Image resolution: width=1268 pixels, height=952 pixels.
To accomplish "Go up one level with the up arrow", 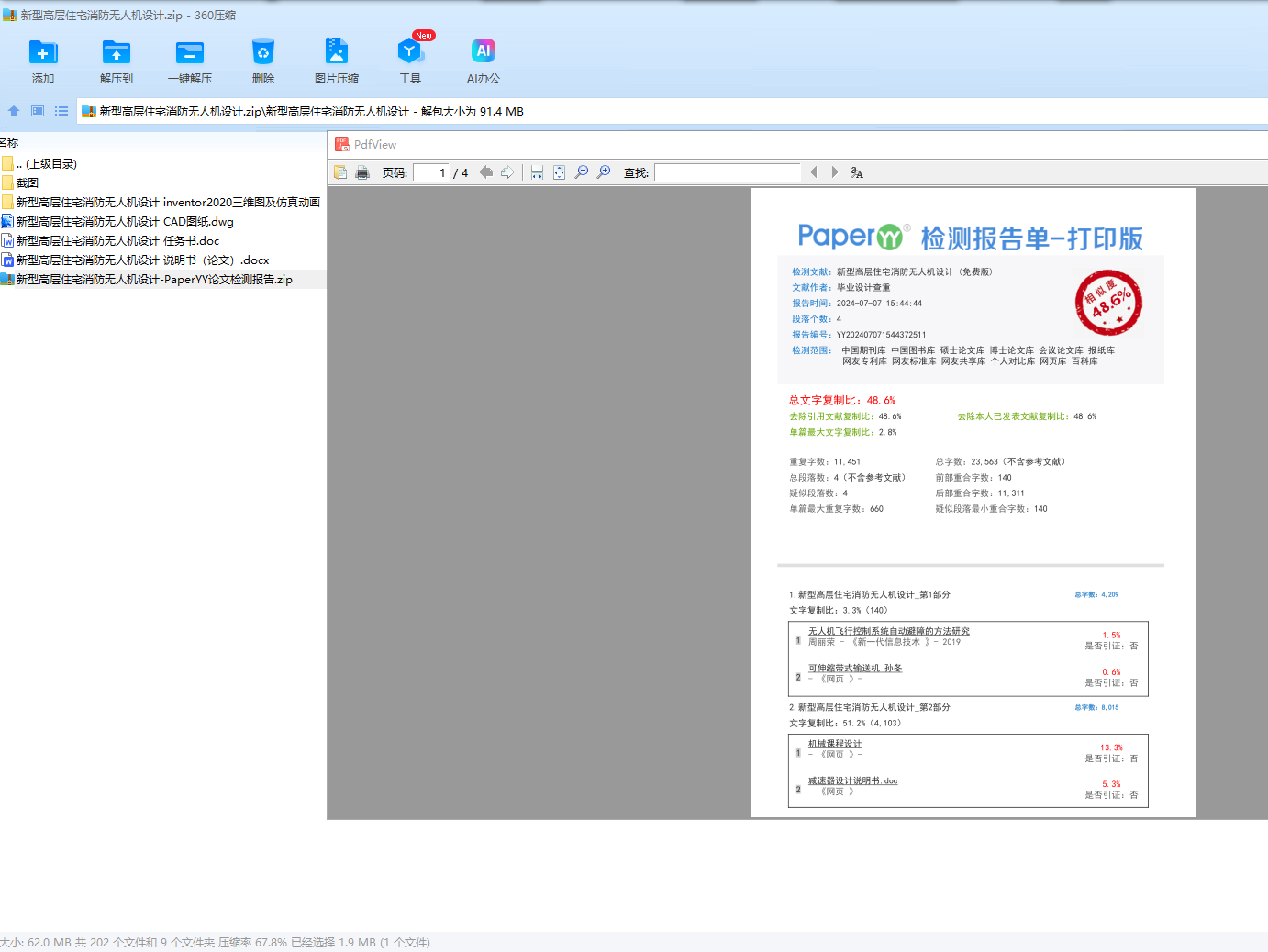I will [14, 111].
